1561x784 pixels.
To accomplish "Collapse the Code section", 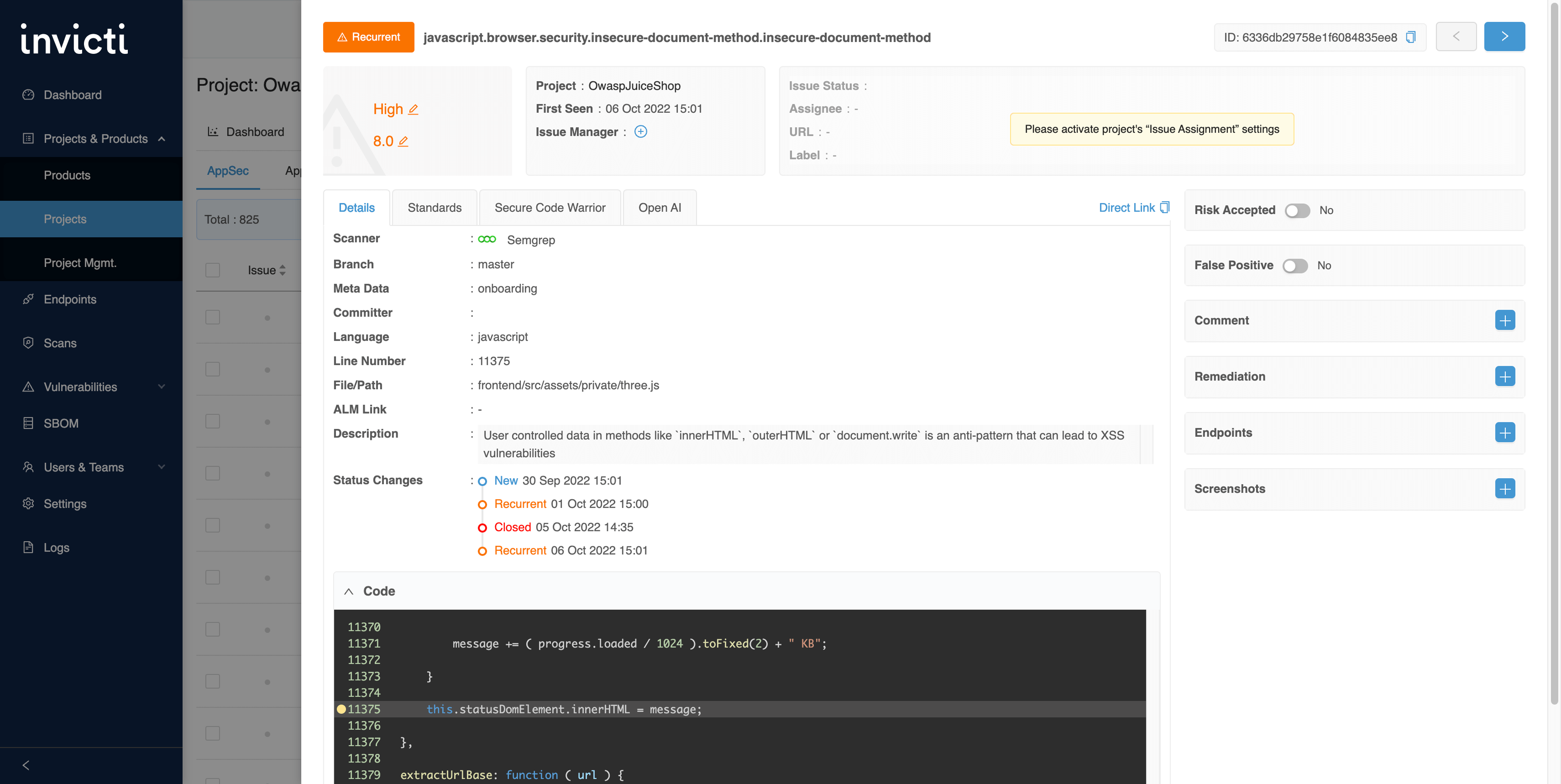I will [348, 591].
